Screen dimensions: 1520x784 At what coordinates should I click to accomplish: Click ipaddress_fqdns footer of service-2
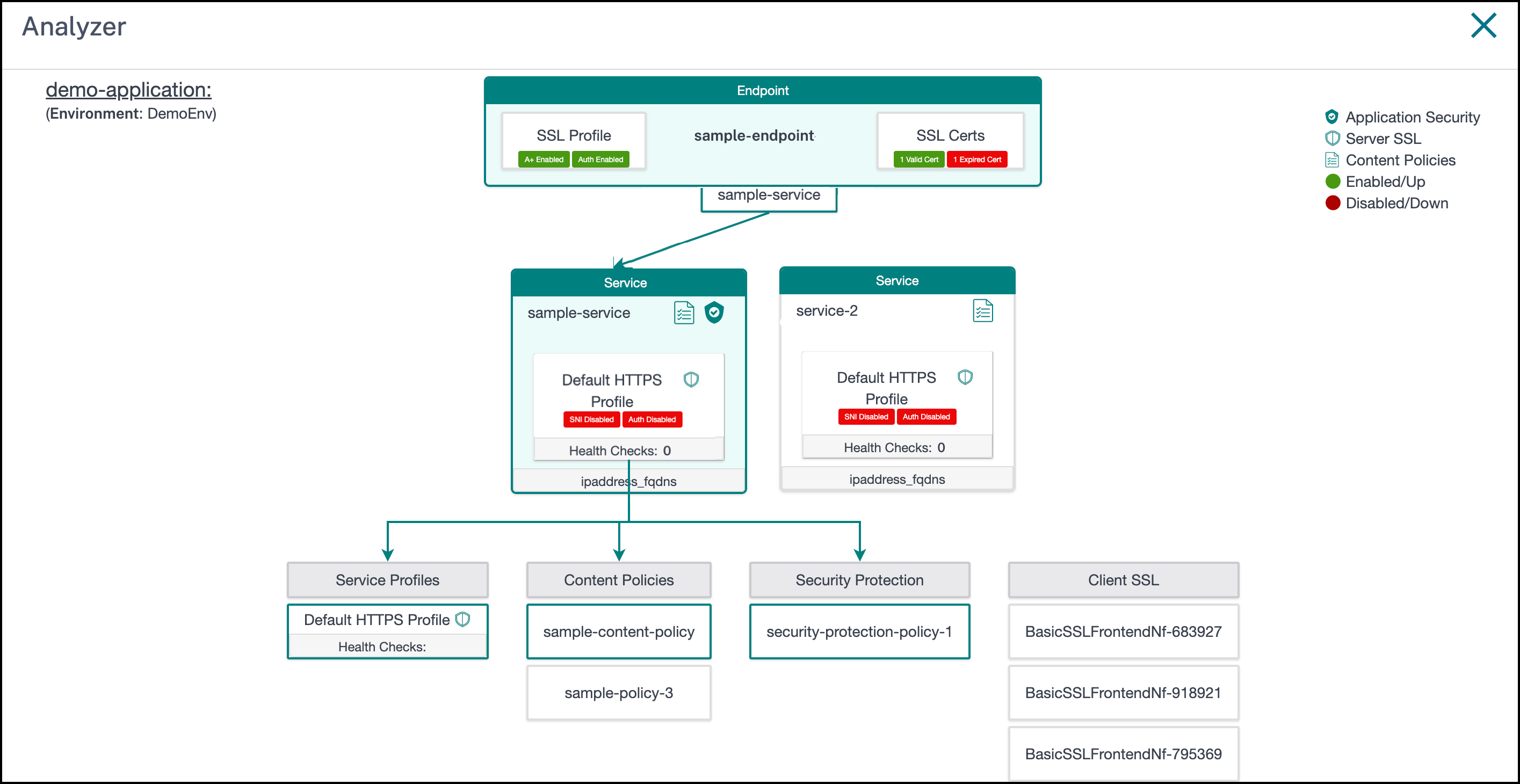[897, 479]
